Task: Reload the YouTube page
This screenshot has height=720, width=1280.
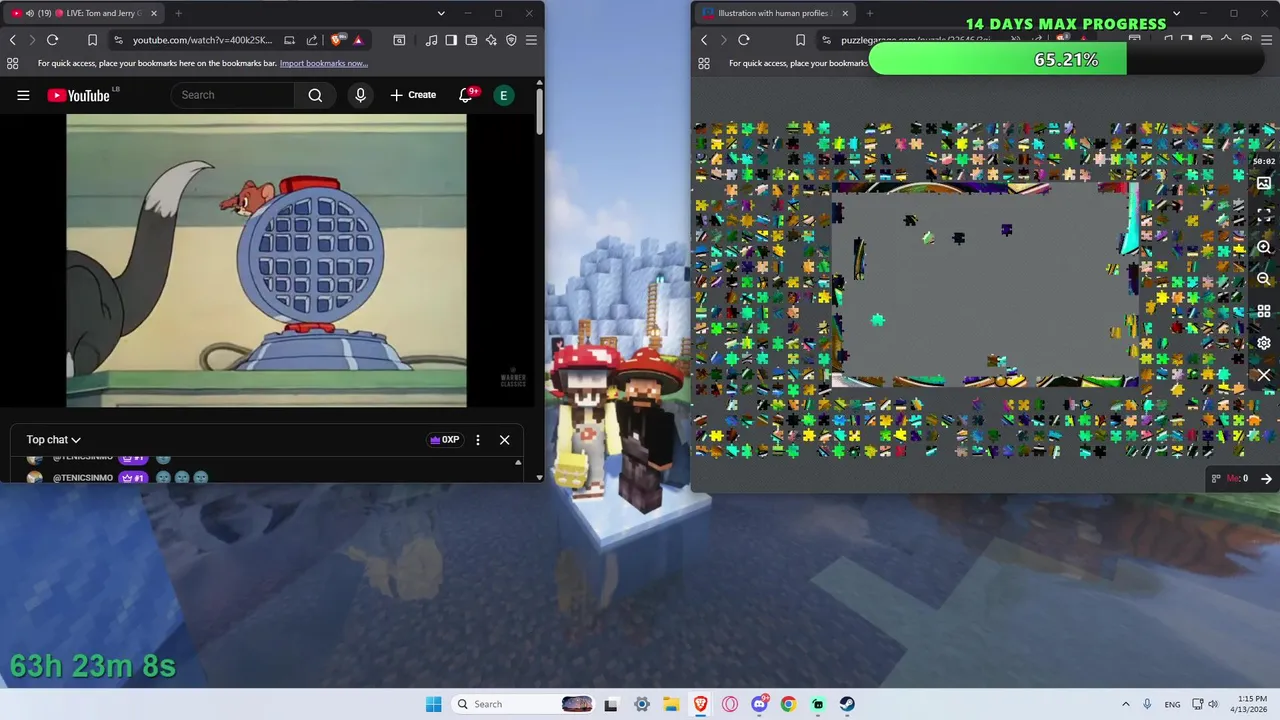Action: click(52, 40)
